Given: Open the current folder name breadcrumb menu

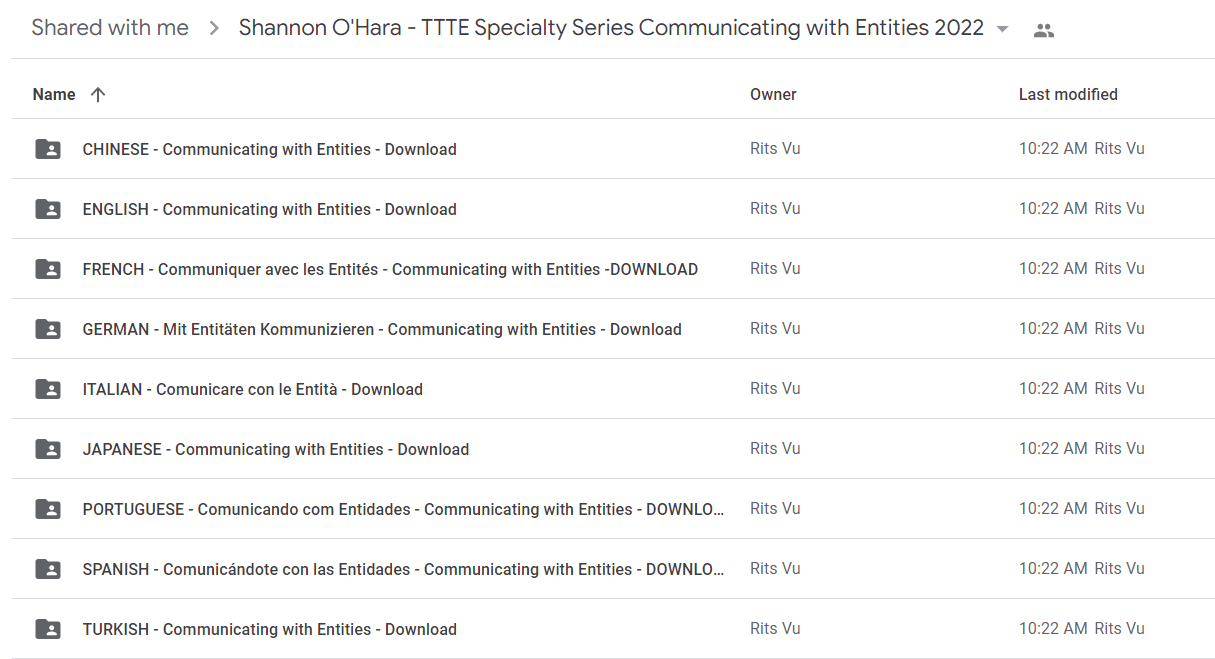Looking at the screenshot, I should pyautogui.click(x=611, y=28).
